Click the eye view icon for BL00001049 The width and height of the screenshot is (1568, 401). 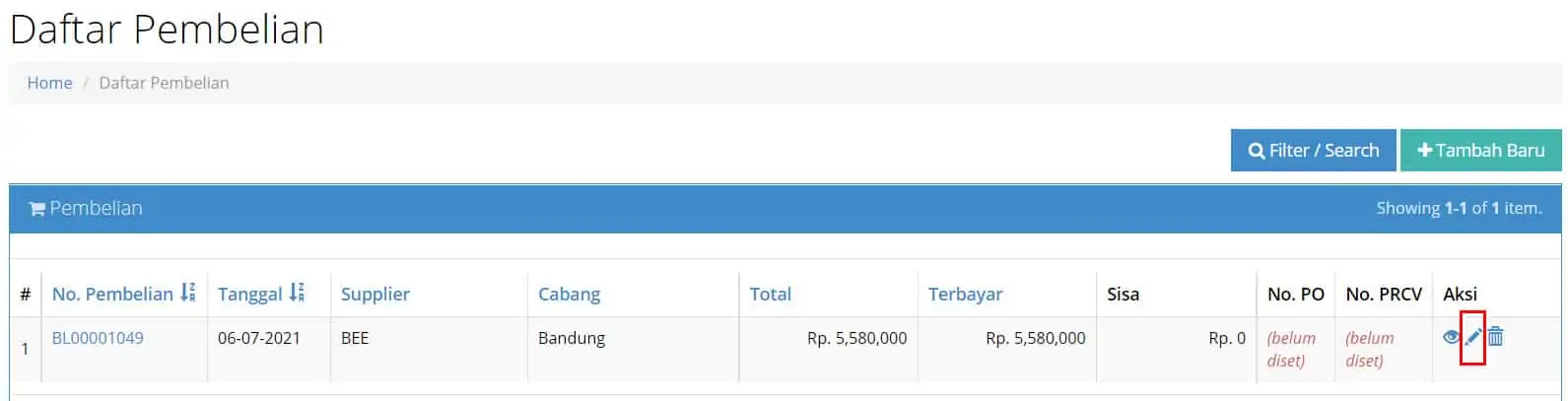click(1451, 337)
